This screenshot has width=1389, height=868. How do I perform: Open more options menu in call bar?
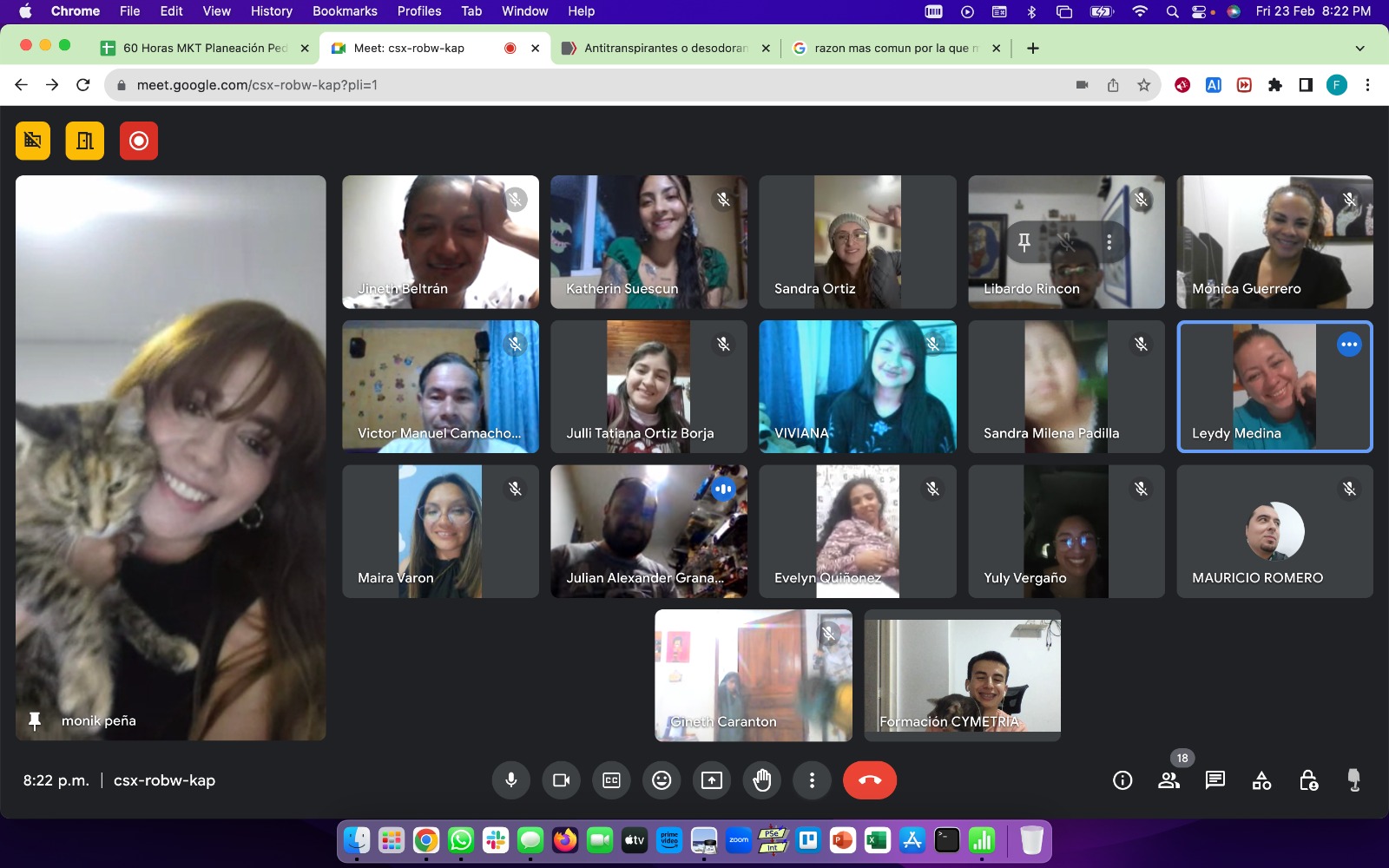tap(812, 780)
